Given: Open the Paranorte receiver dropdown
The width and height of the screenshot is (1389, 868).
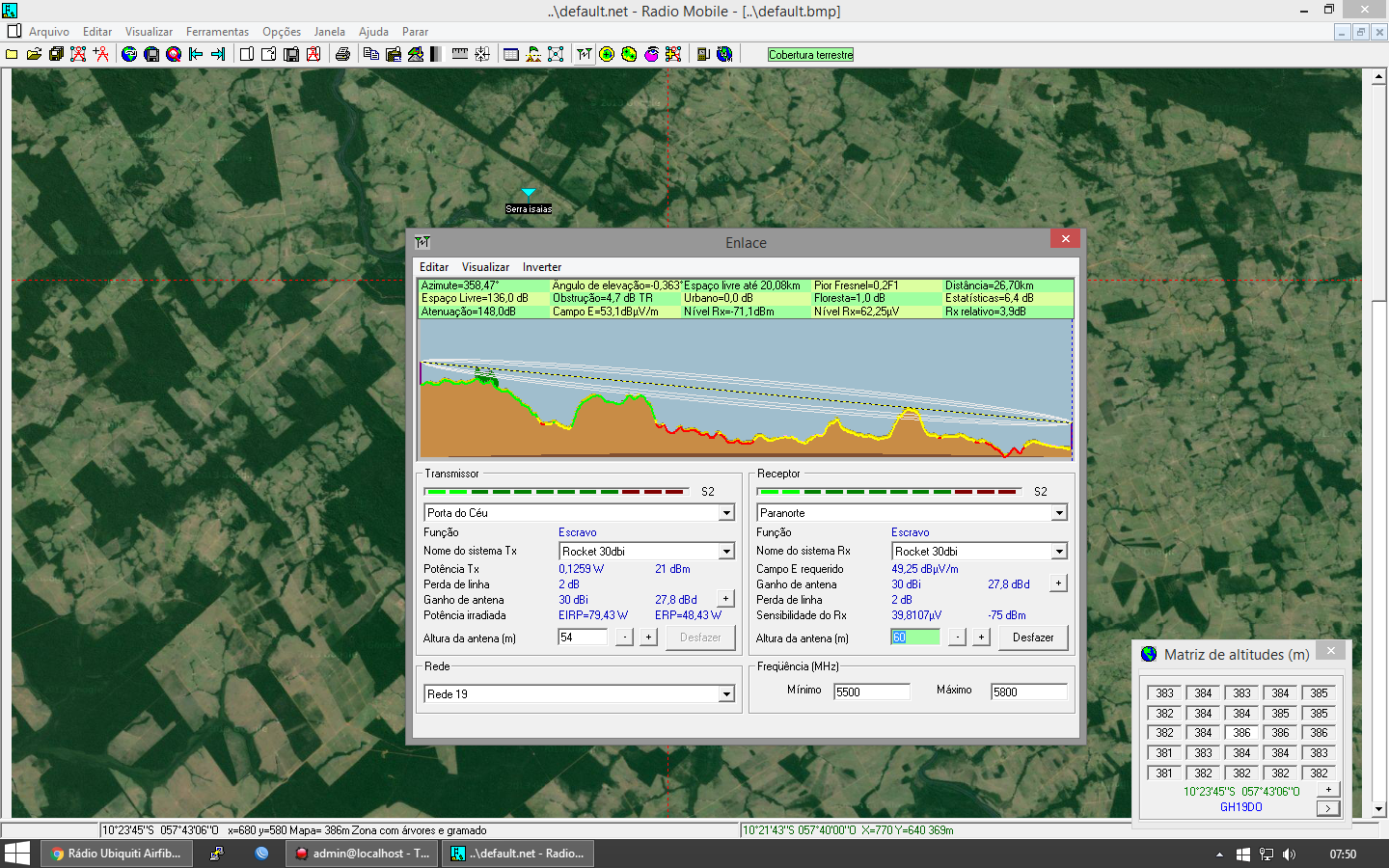Looking at the screenshot, I should tap(1059, 513).
